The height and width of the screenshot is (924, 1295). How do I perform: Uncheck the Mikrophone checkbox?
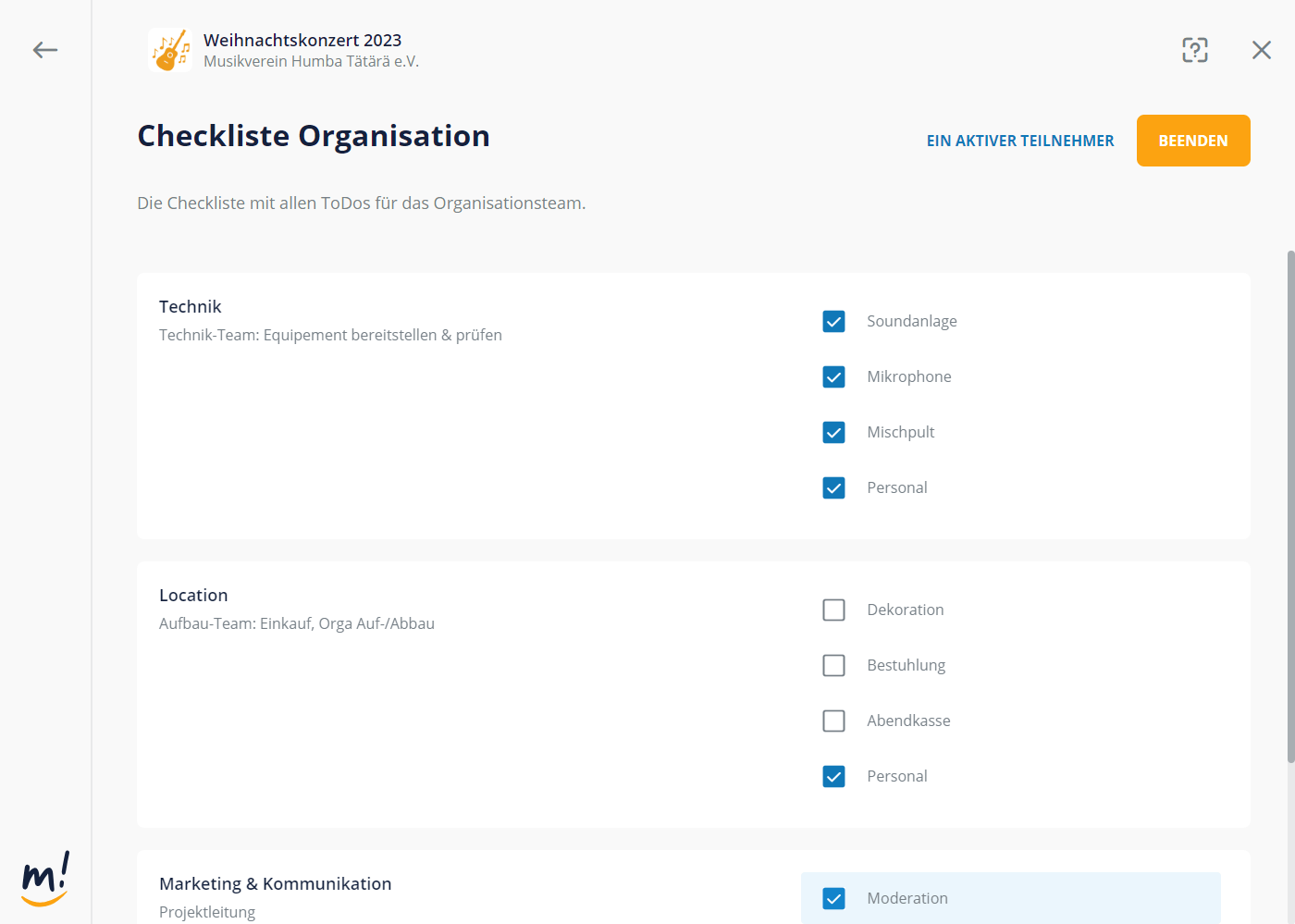click(833, 376)
